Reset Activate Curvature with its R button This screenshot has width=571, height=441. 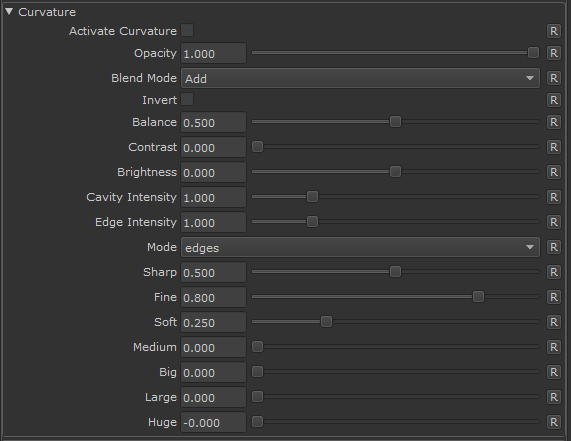[x=554, y=31]
